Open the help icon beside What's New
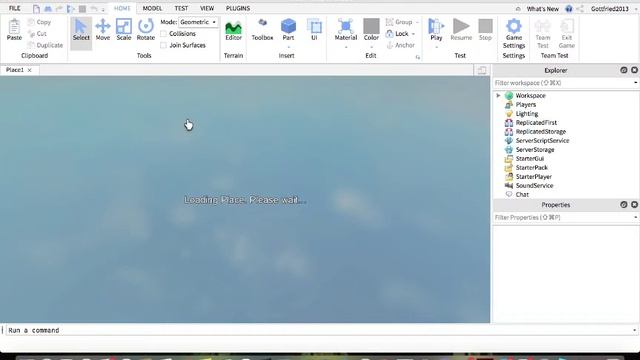Image resolution: width=640 pixels, height=360 pixels. pos(569,9)
